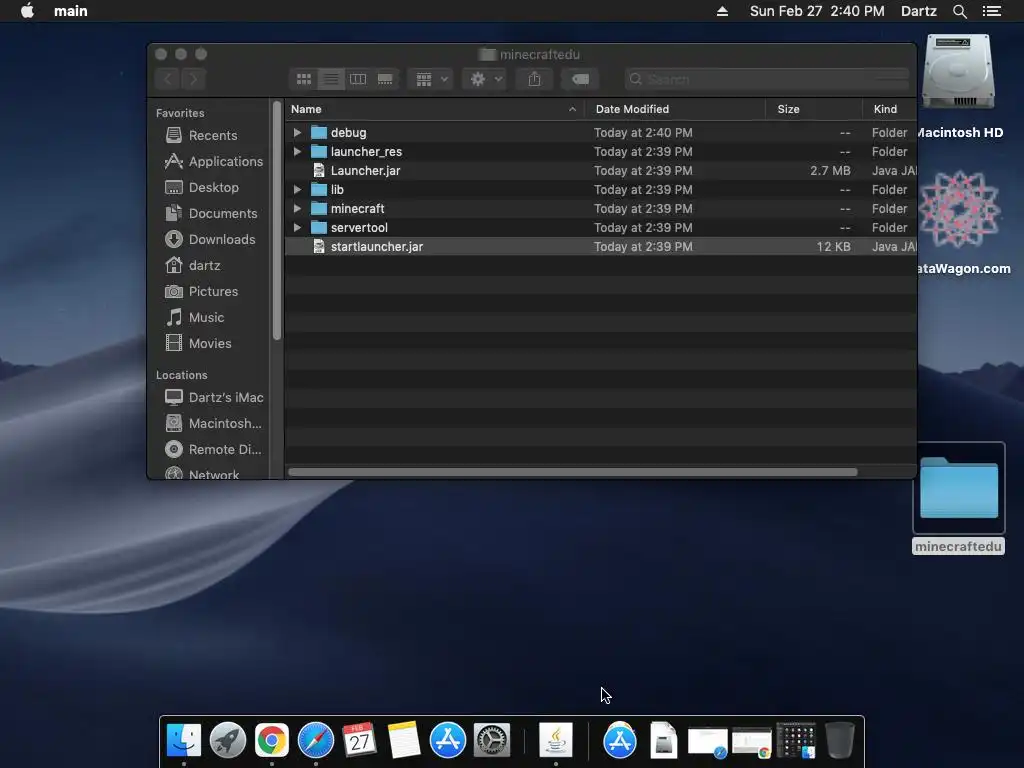Expand the lib folder
The width and height of the screenshot is (1024, 768).
click(297, 189)
